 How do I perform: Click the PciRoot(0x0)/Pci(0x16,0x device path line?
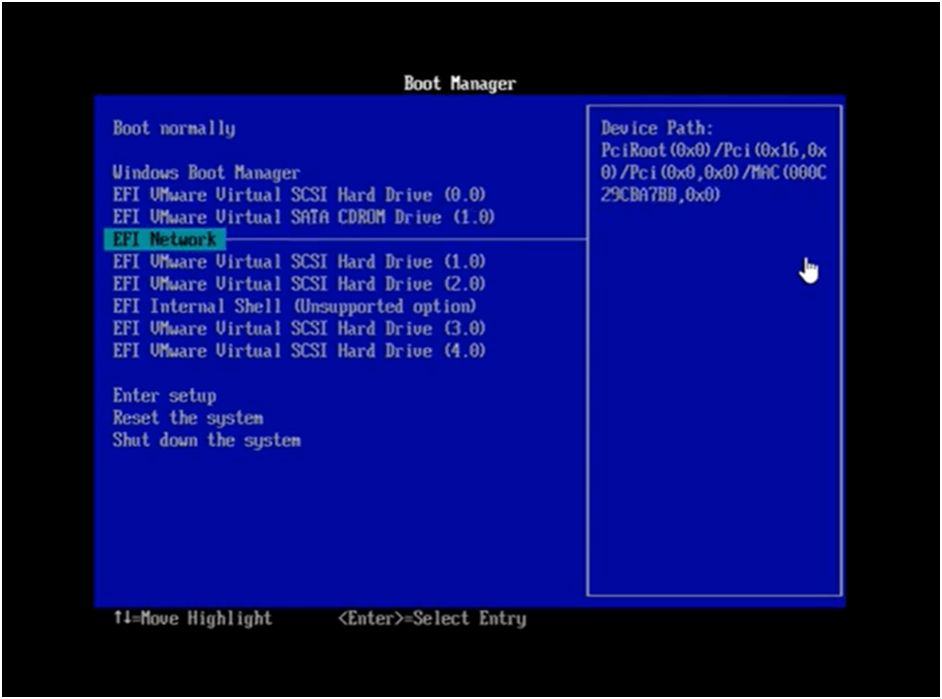714,150
